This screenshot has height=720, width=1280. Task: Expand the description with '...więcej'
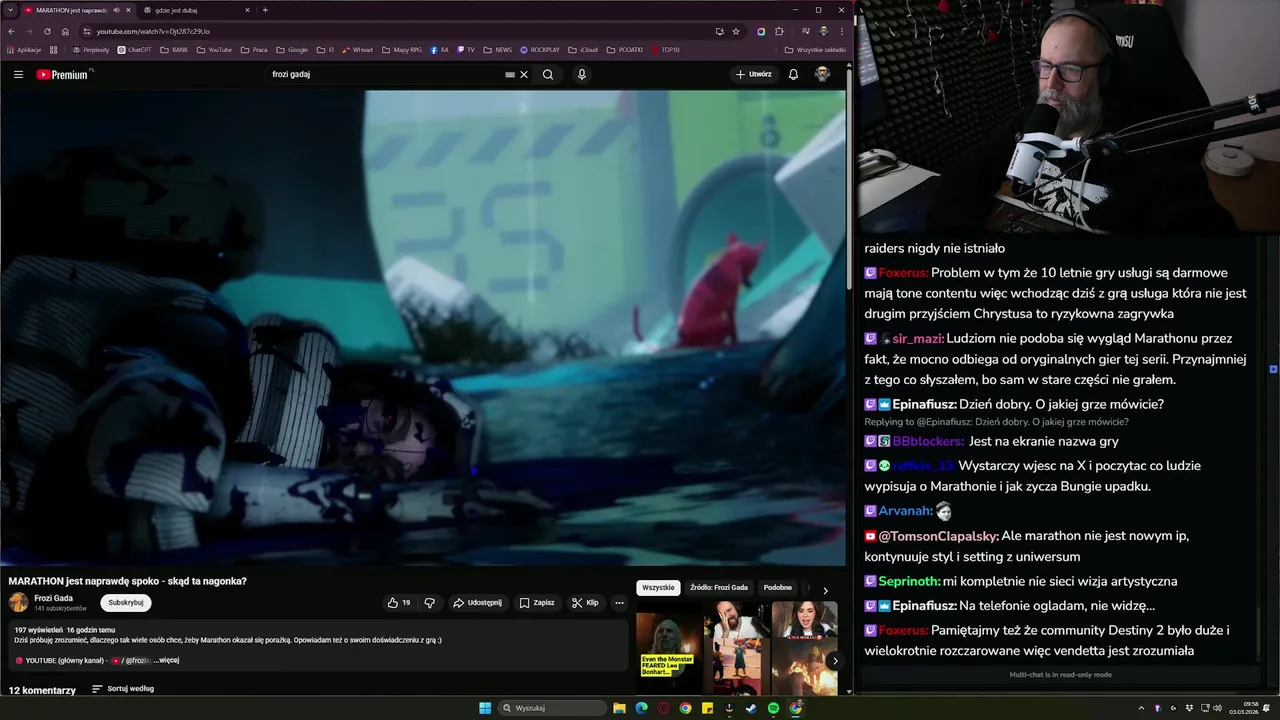click(167, 660)
